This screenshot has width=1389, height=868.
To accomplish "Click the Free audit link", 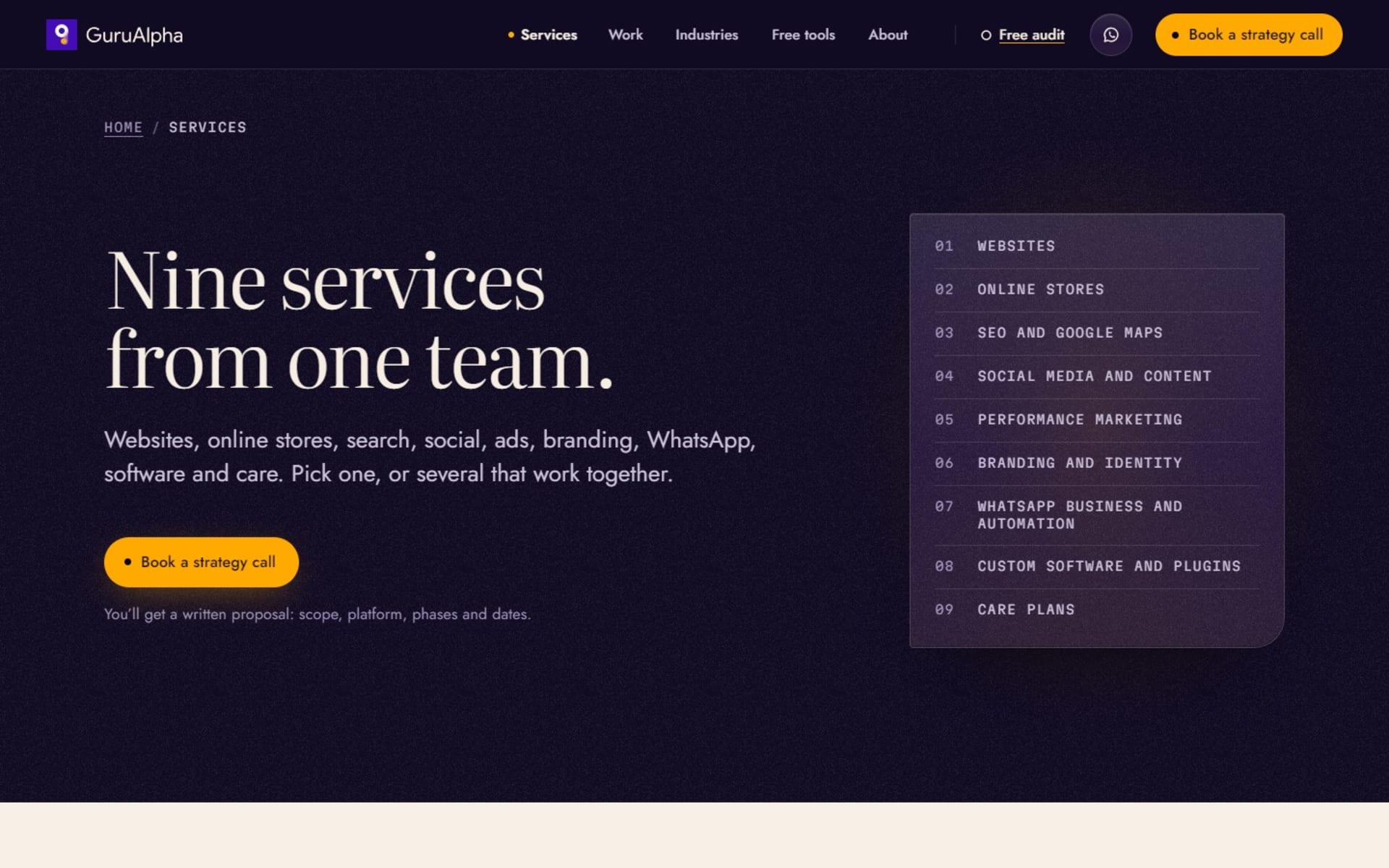I will 1023,35.
